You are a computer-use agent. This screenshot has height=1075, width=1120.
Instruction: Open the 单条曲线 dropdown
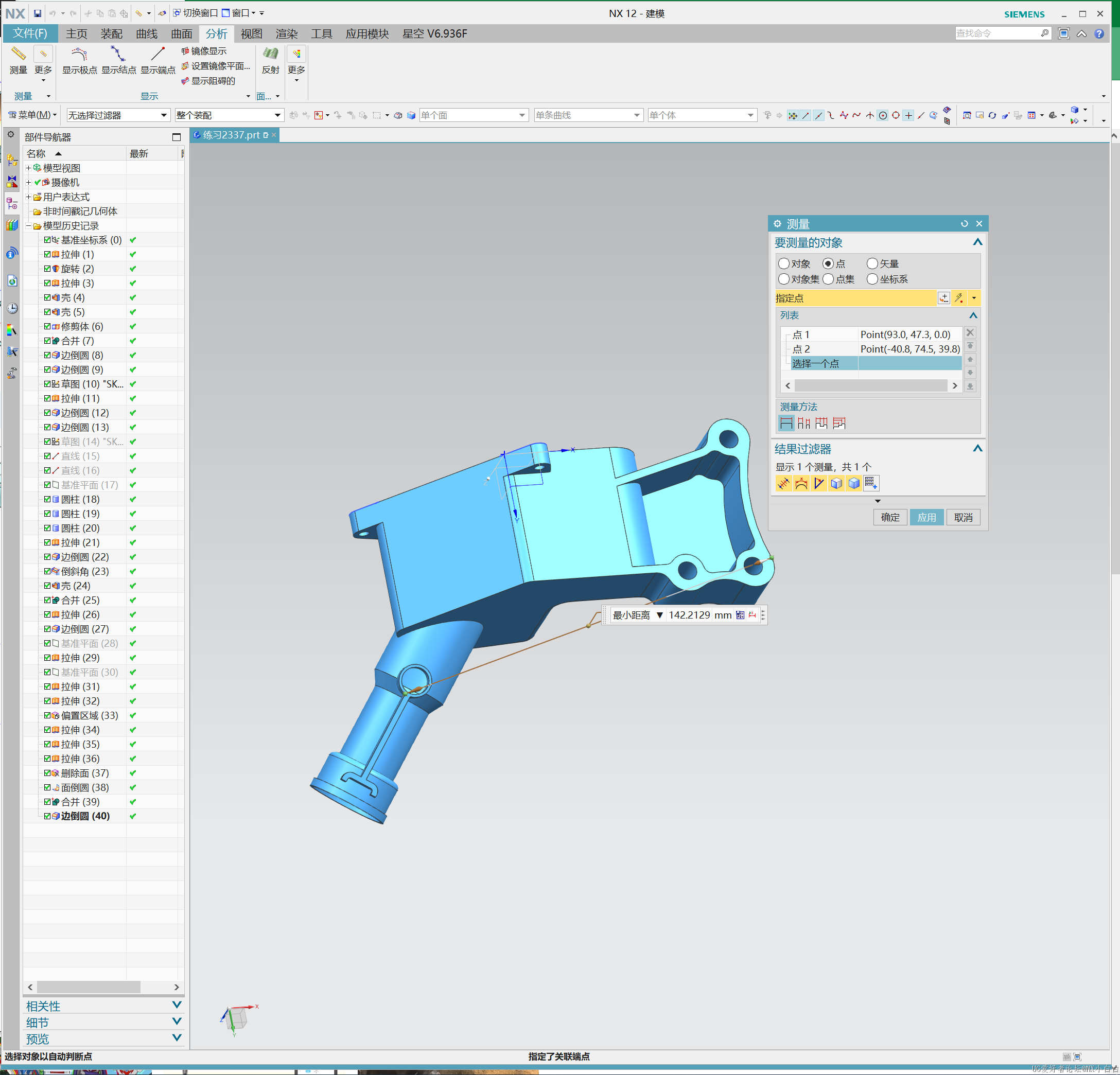(588, 115)
